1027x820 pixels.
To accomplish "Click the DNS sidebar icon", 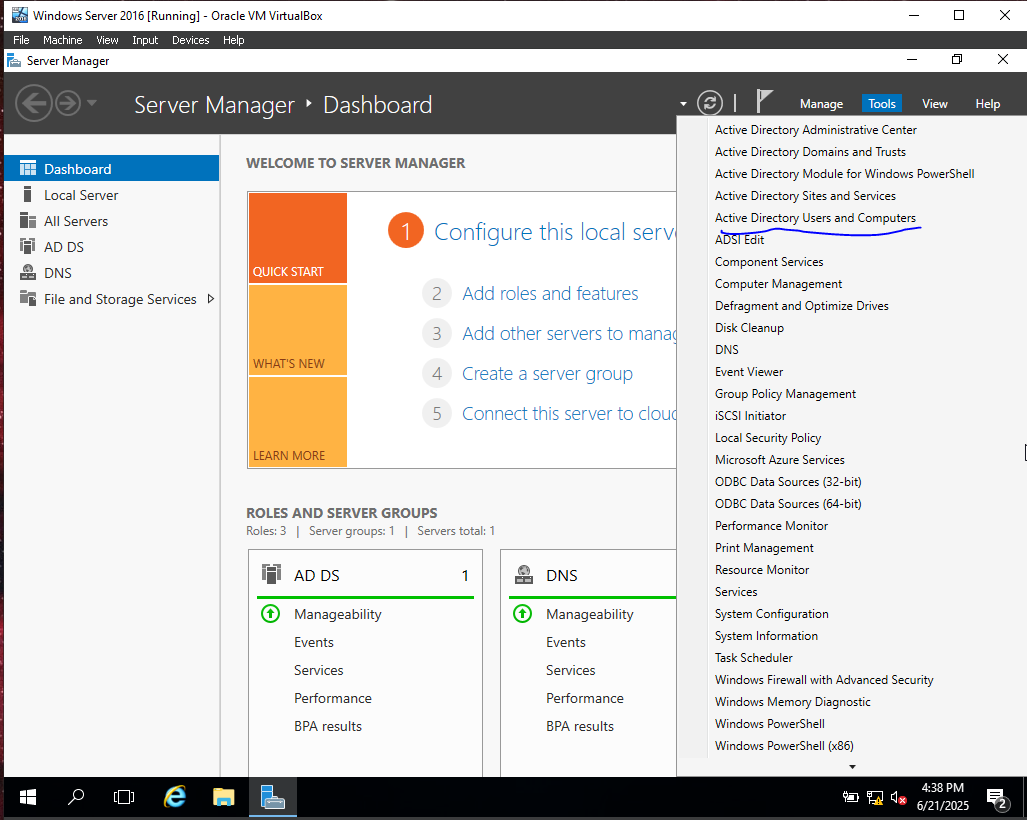I will tap(28, 272).
